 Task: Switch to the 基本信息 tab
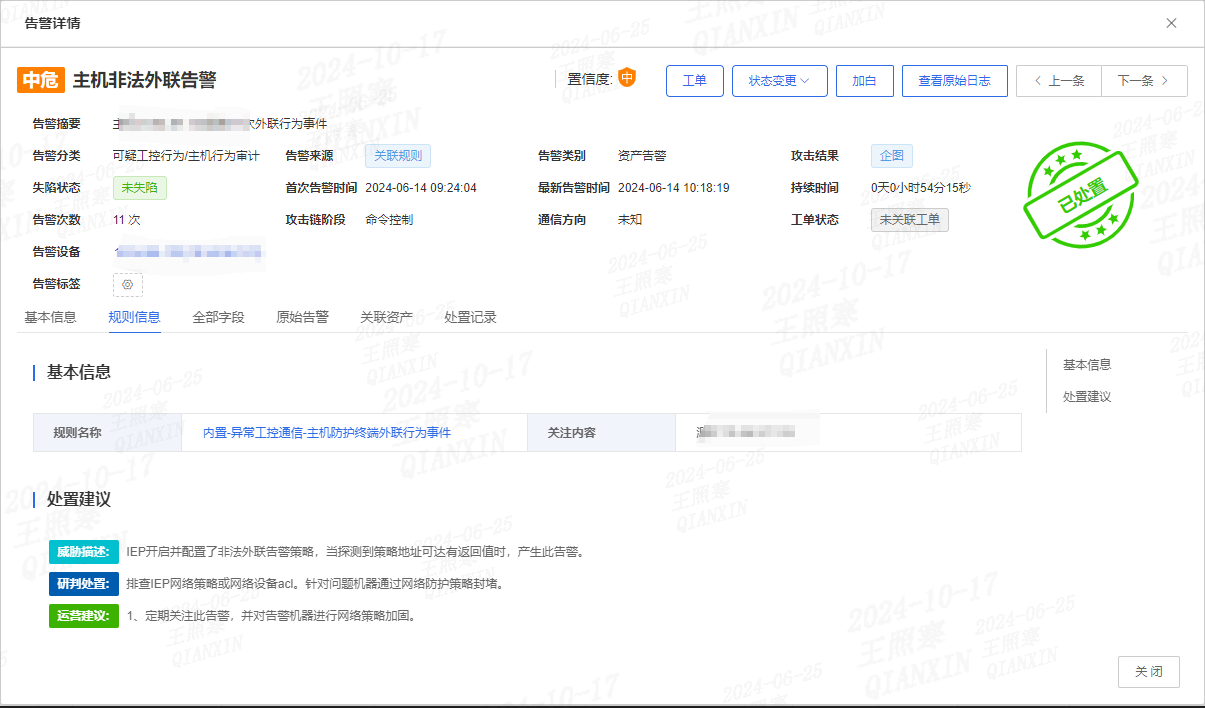click(x=50, y=317)
